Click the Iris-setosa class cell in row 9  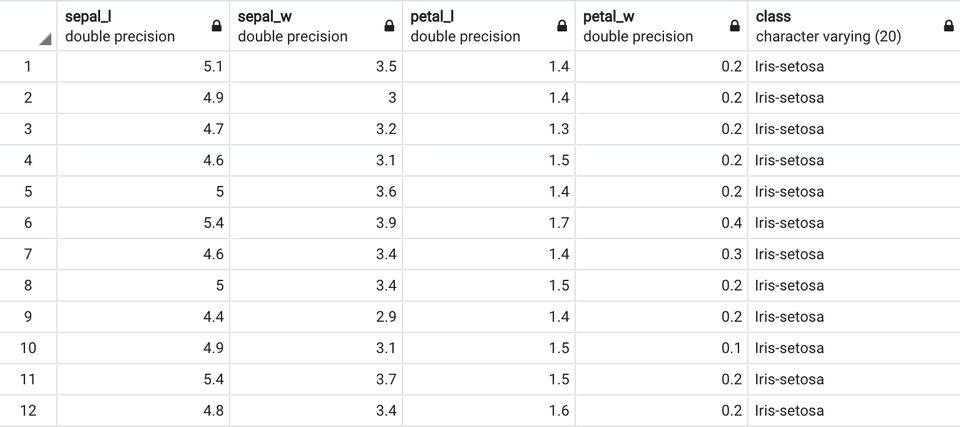(x=790, y=317)
